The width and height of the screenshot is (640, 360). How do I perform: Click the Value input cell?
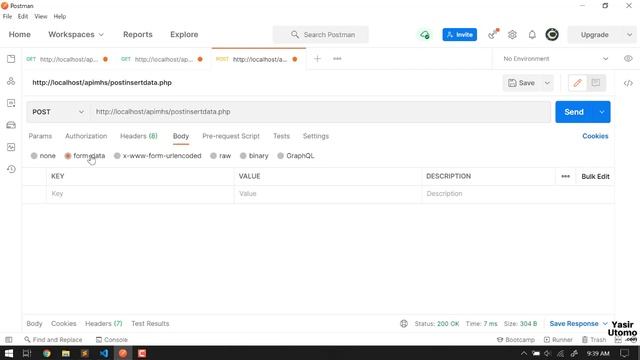(328, 194)
